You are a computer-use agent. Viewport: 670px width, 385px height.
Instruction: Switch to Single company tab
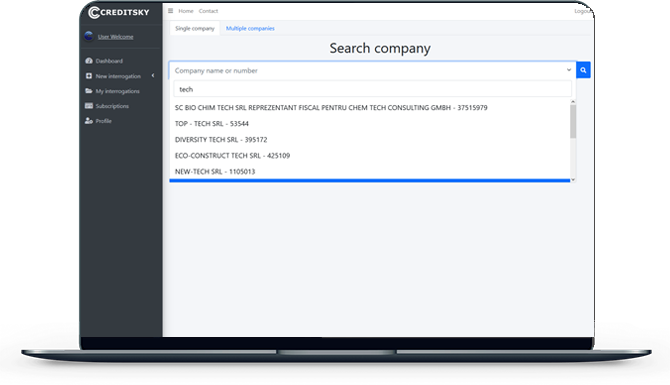click(195, 28)
